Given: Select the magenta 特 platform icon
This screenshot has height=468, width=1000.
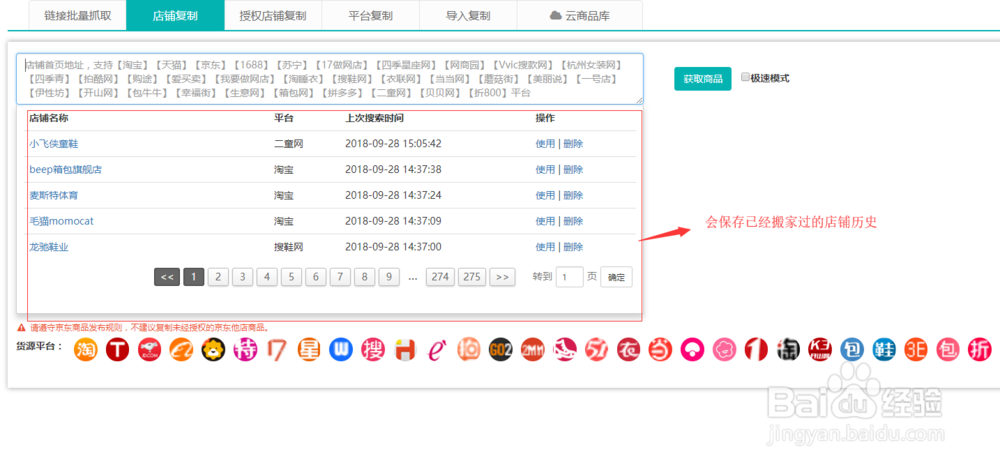Looking at the screenshot, I should [x=246, y=349].
